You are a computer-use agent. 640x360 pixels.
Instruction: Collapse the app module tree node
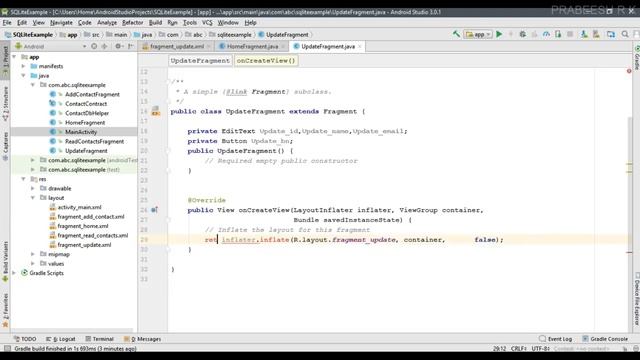coord(14,57)
